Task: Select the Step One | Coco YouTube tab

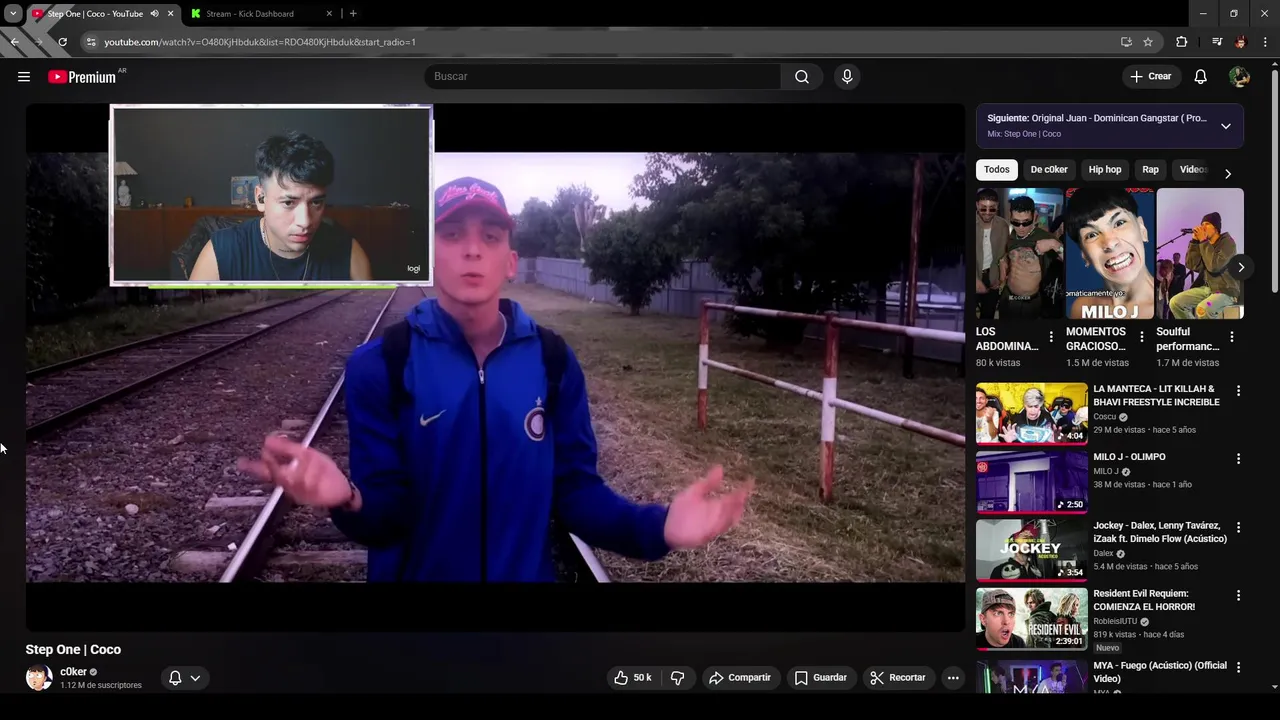Action: (95, 14)
